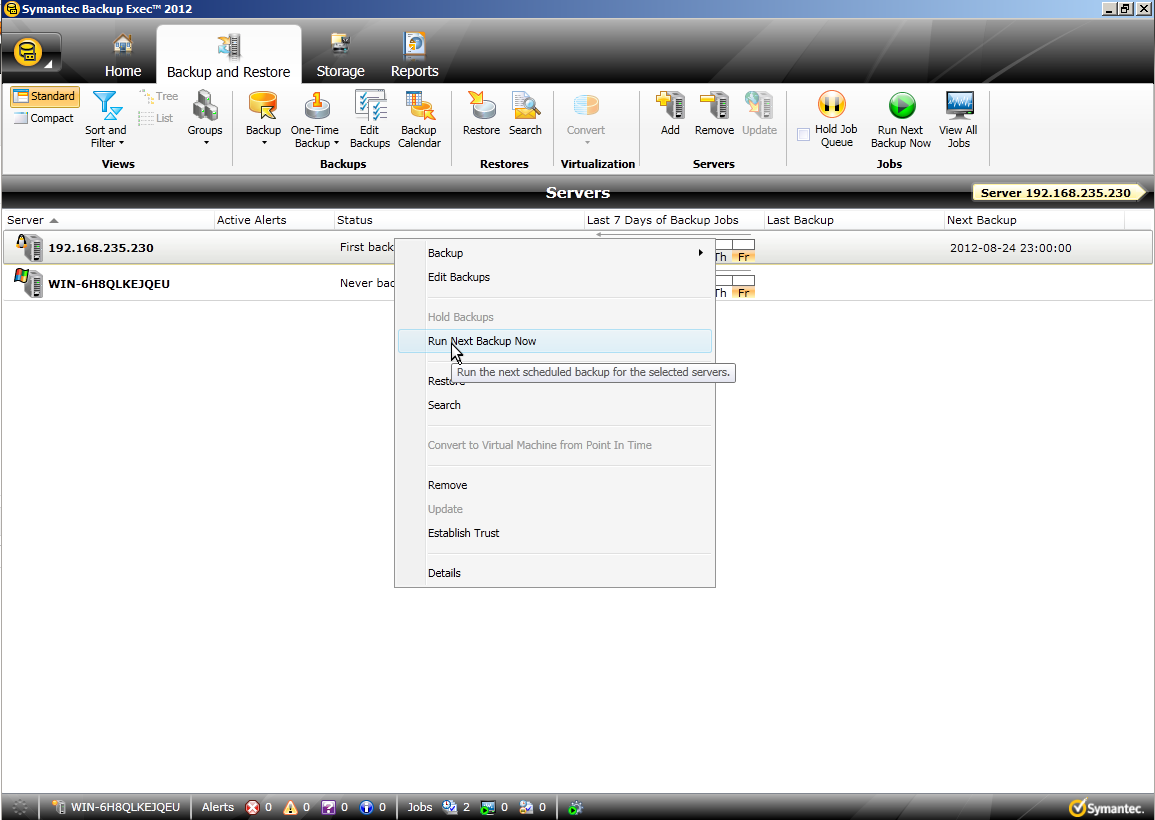1155x820 pixels.
Task: Toggle the Hold Job Queue checkbox
Action: 803,135
